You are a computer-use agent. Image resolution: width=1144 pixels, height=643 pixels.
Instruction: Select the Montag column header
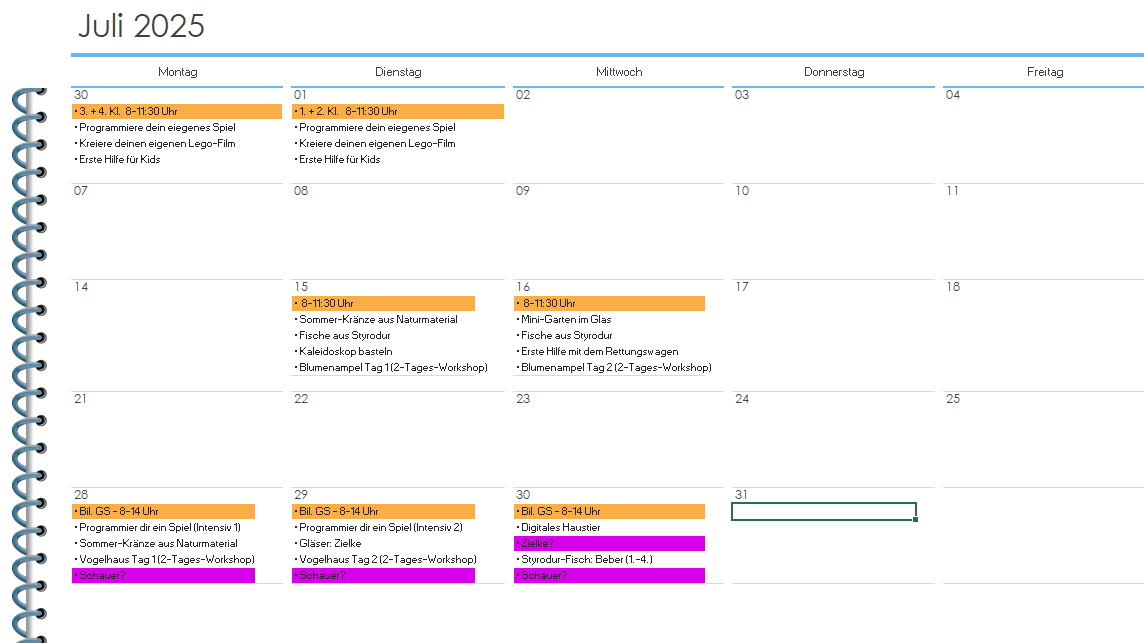(178, 72)
